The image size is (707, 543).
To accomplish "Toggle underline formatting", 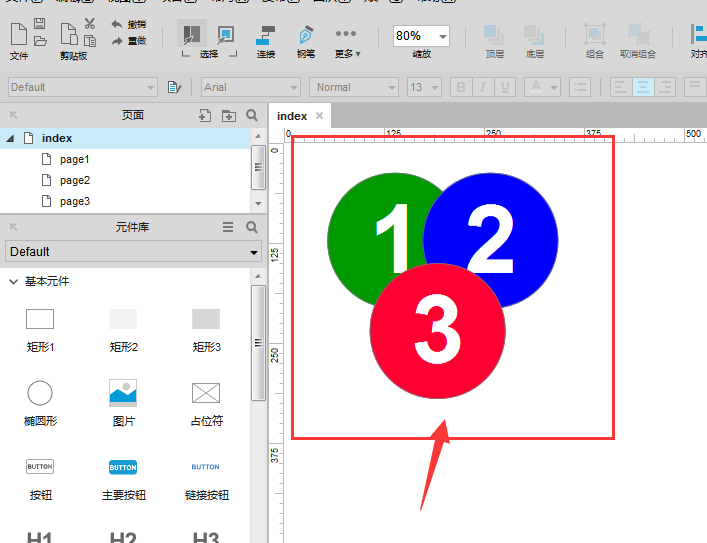I will 505,87.
